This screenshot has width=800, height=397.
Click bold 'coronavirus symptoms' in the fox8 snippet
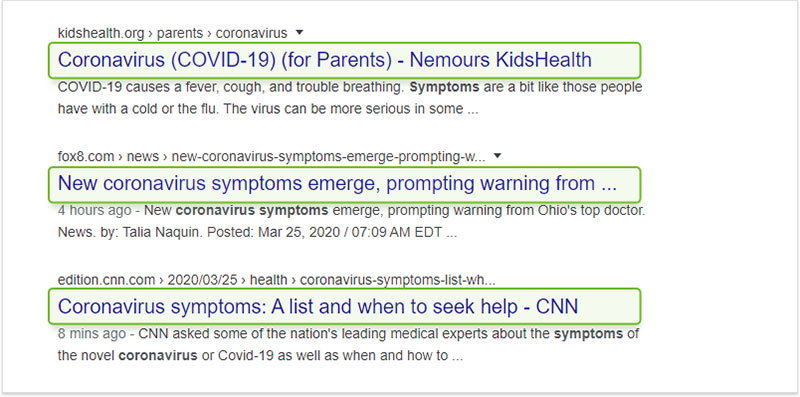pos(252,210)
